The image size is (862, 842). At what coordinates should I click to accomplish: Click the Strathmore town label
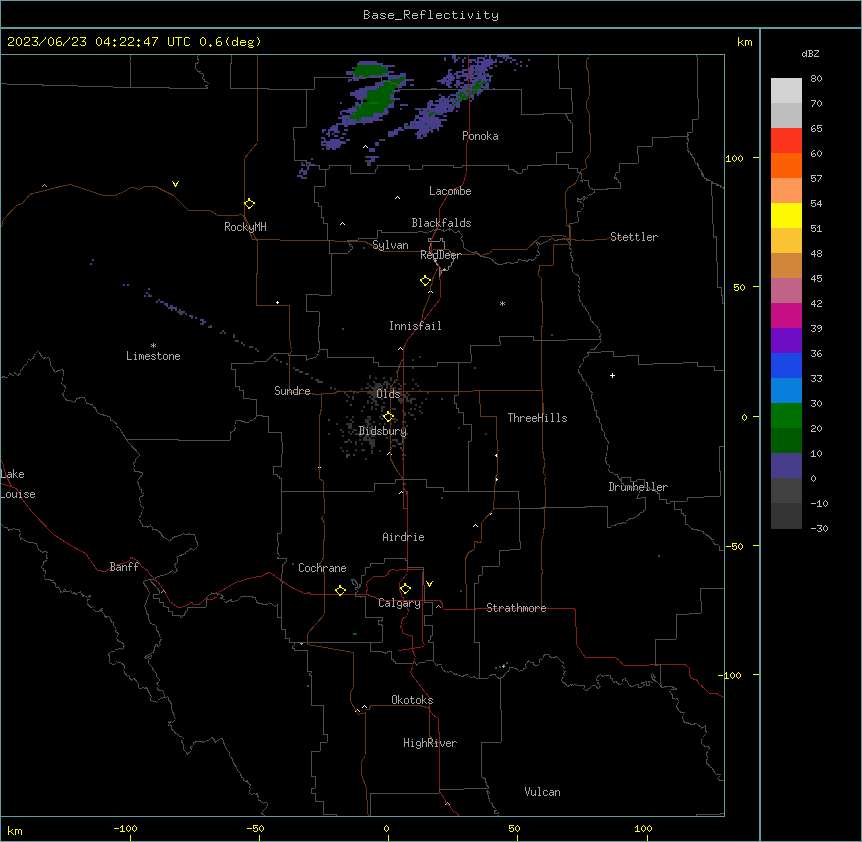click(516, 608)
